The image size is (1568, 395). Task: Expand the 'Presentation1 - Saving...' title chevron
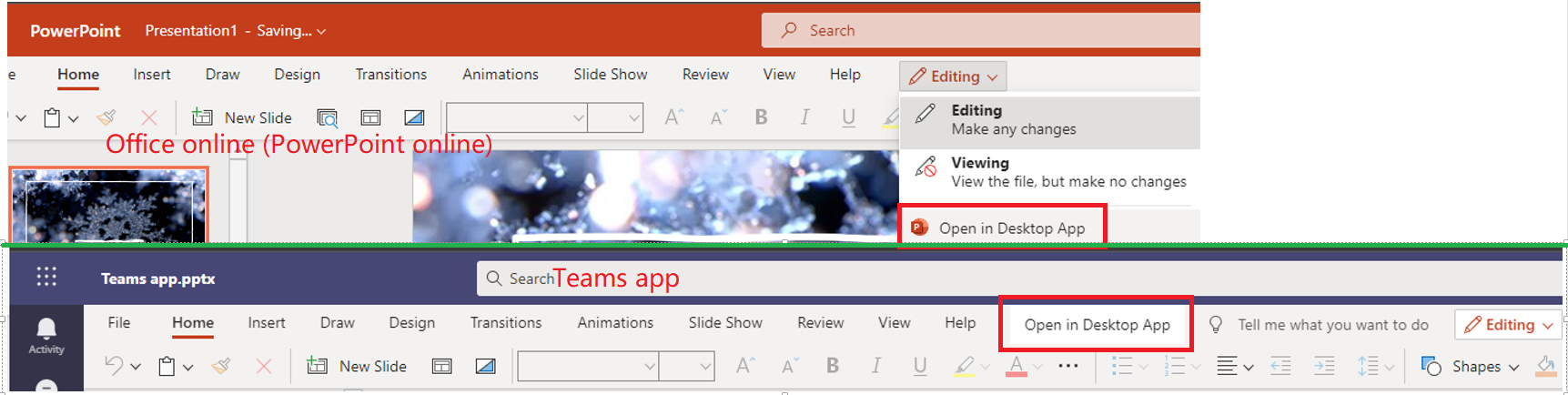point(321,31)
